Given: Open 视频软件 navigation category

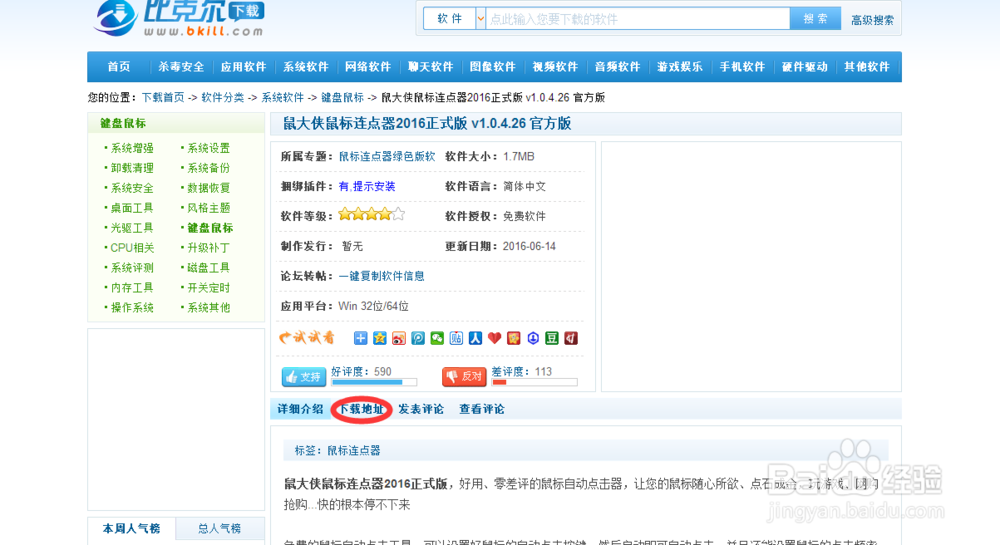Looking at the screenshot, I should pos(555,67).
